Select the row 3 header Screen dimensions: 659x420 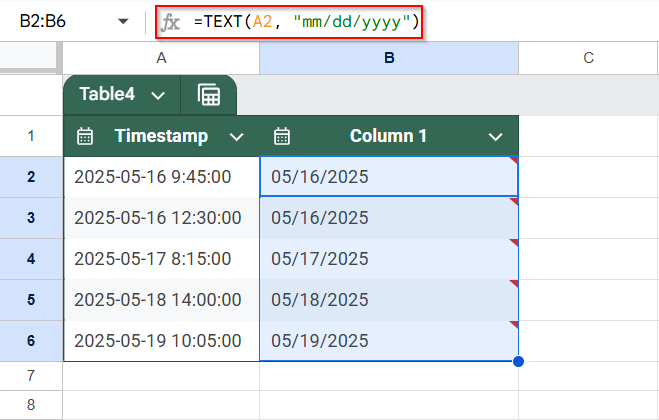pos(31,218)
